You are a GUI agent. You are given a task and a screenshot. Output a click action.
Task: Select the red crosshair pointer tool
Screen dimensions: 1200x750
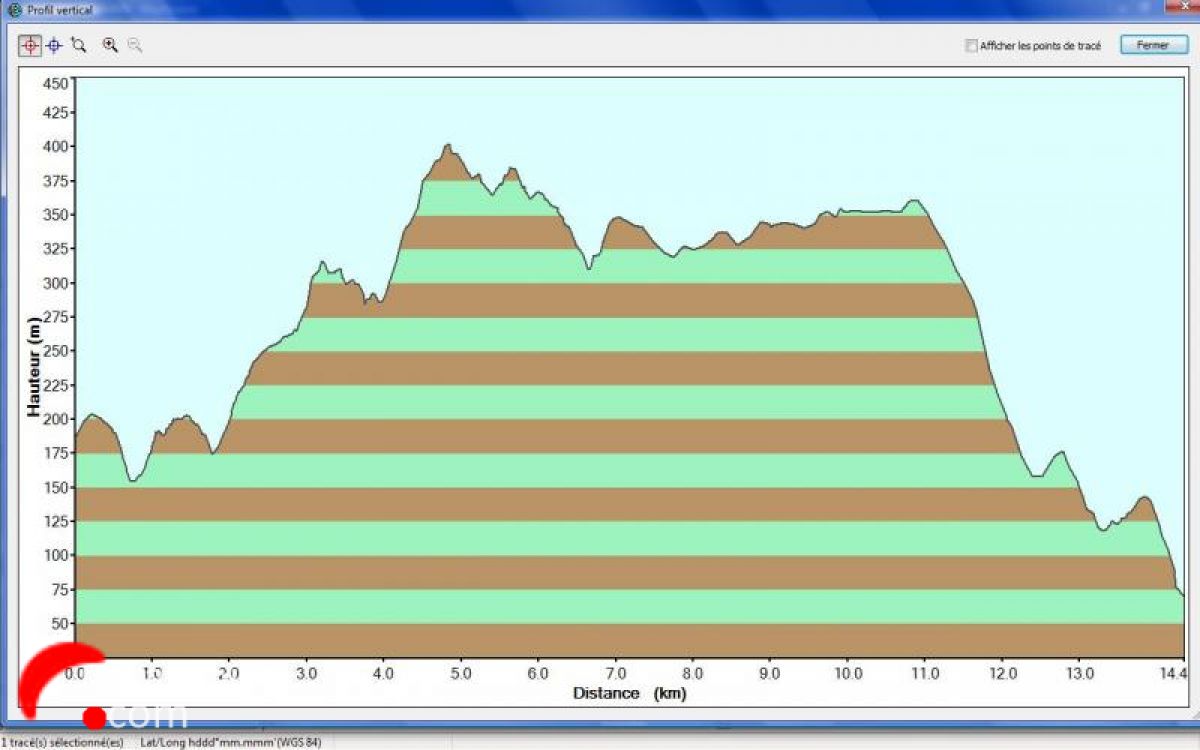(x=29, y=45)
